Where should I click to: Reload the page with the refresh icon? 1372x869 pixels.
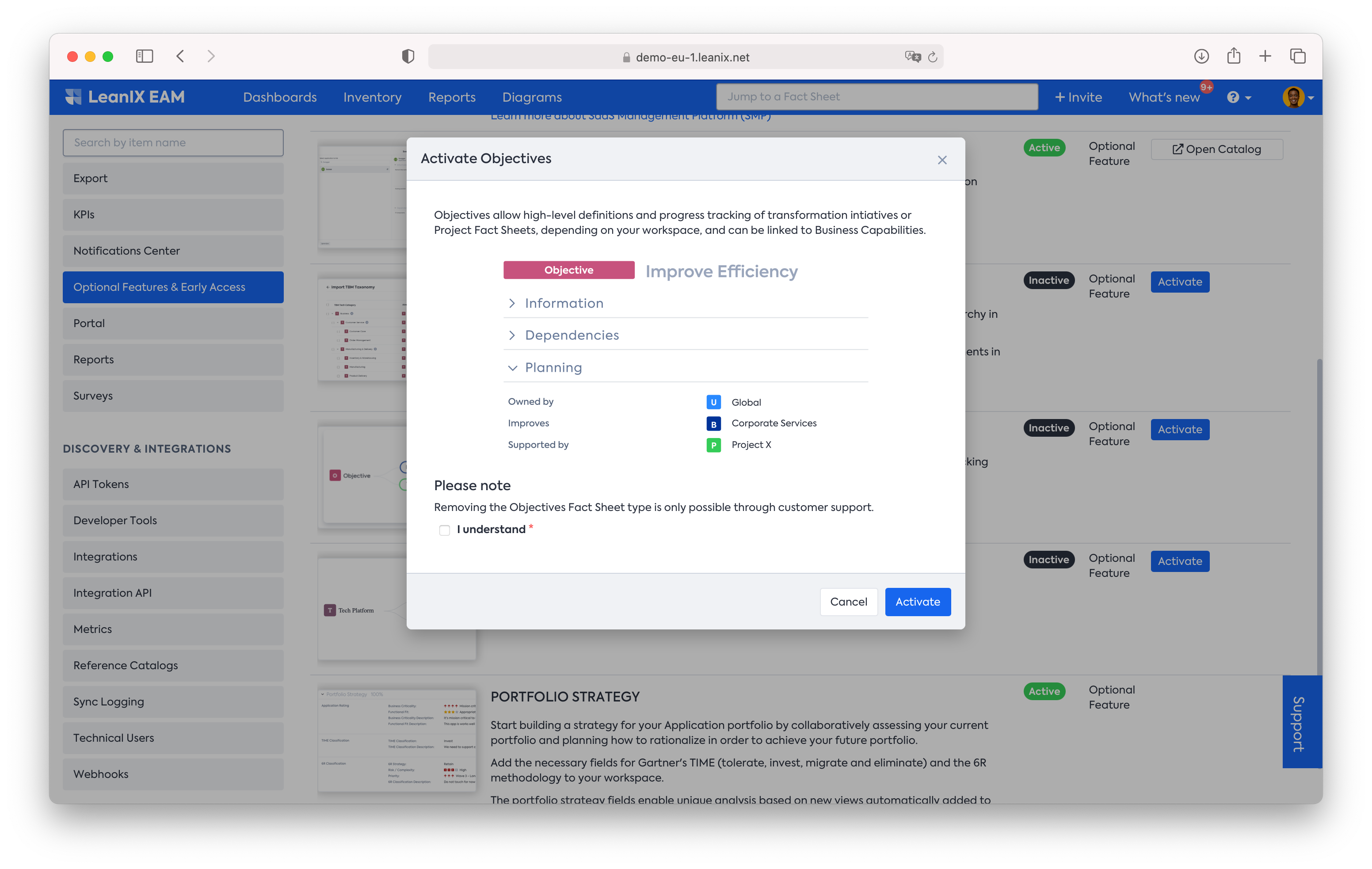[933, 57]
